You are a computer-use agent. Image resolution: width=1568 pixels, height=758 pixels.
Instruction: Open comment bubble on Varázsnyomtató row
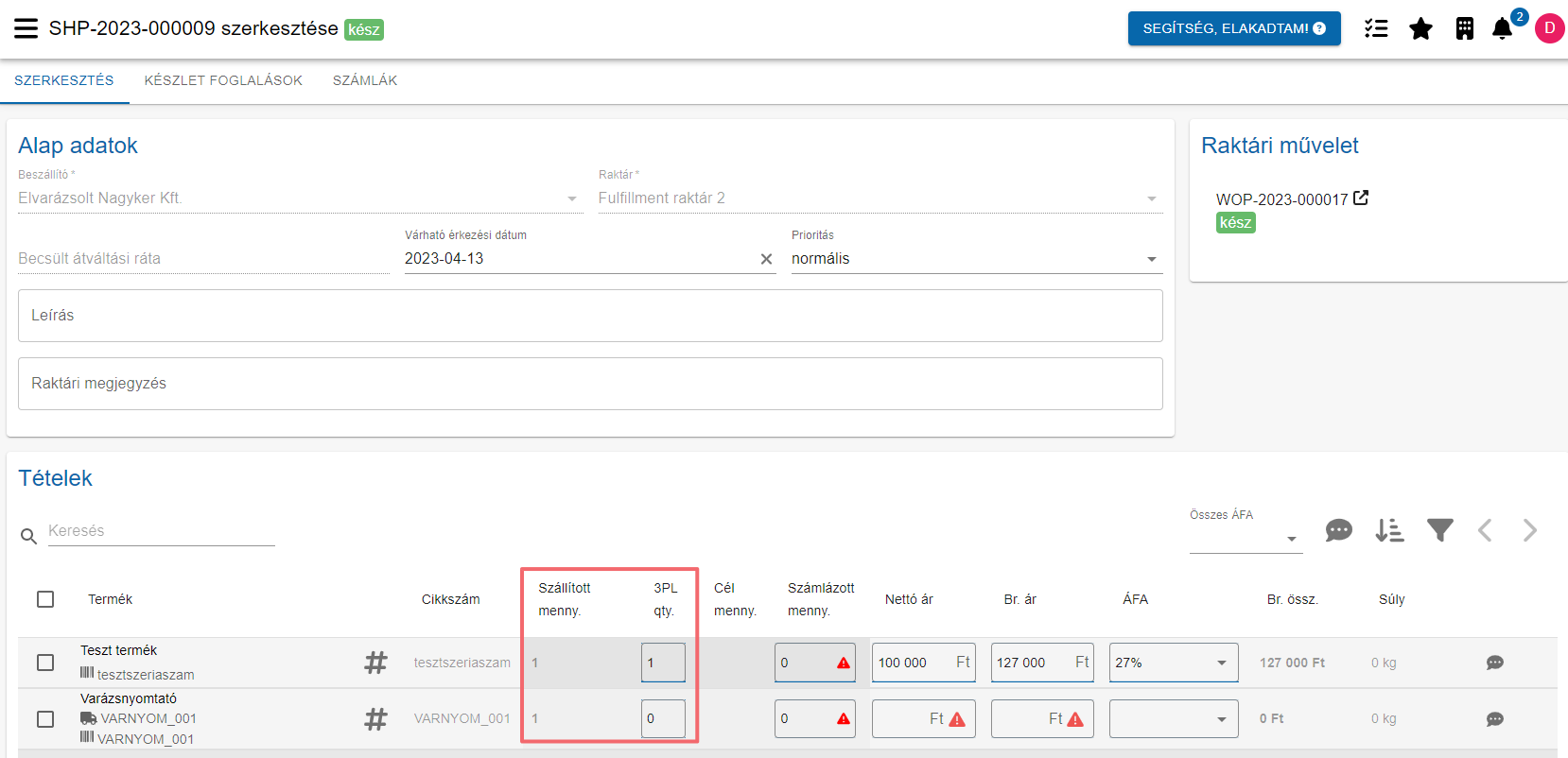click(1495, 719)
